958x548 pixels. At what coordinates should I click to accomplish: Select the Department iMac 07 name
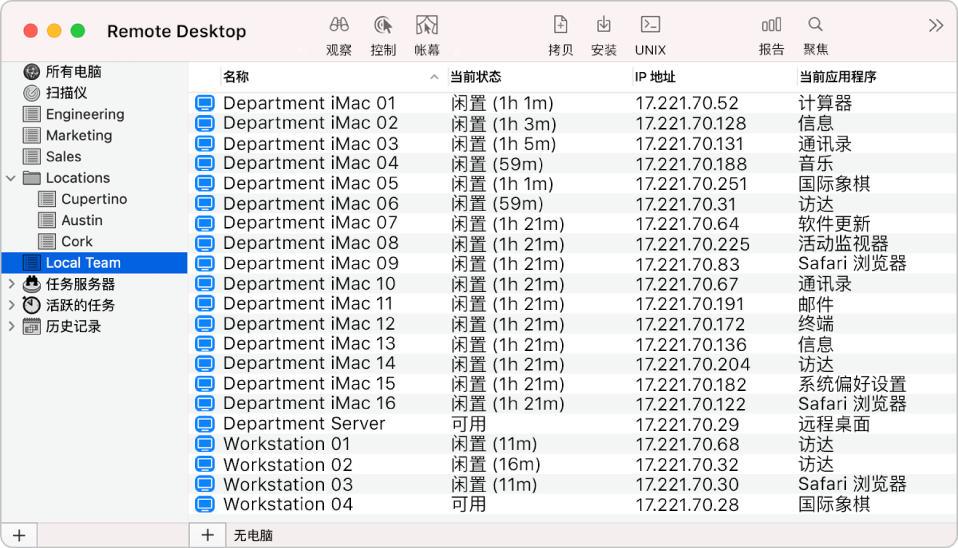[x=310, y=223]
